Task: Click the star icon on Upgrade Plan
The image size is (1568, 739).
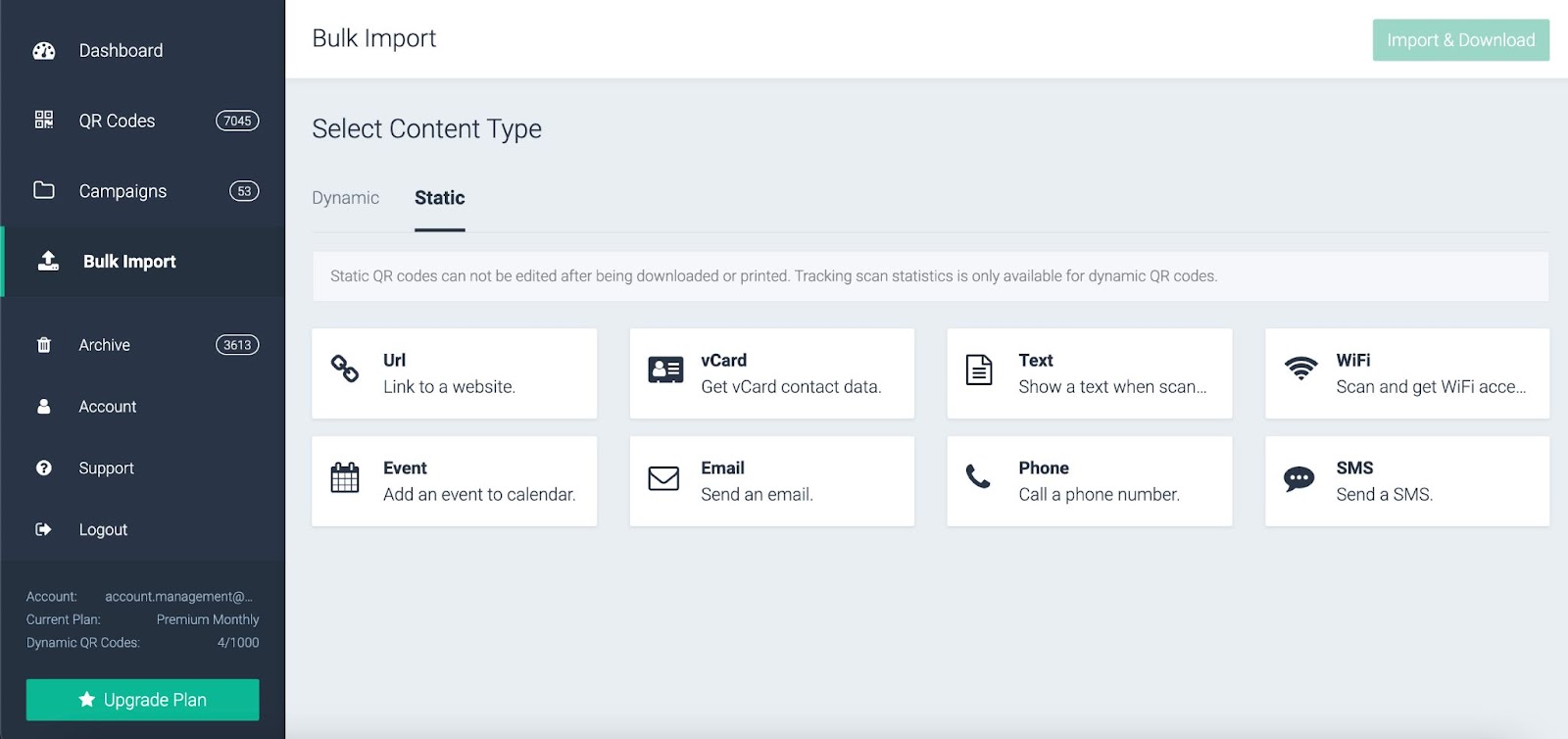Action: click(87, 699)
